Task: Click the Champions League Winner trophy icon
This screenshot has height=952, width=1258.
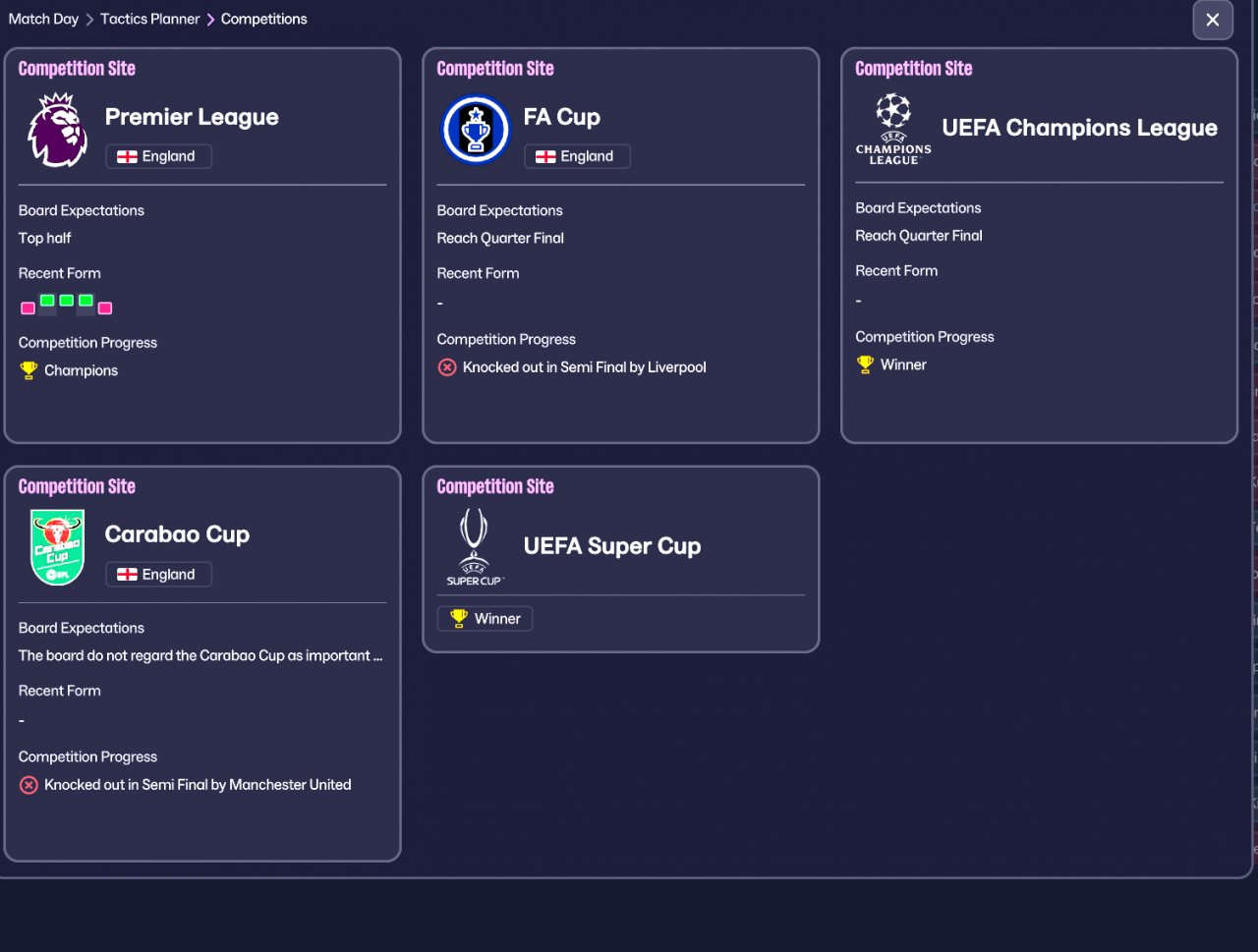Action: 865,364
